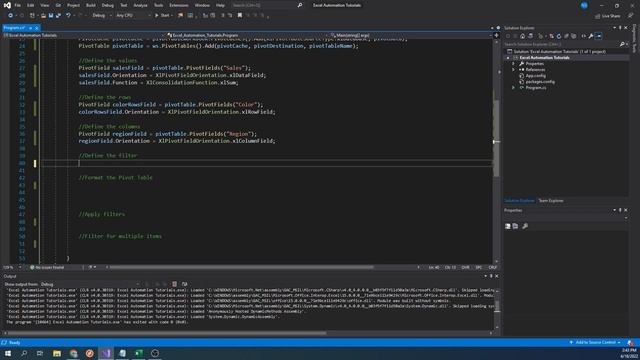Screen dimensions: 640x360
Task: Click the bookmark toolbar icon
Action: (x=240, y=16)
